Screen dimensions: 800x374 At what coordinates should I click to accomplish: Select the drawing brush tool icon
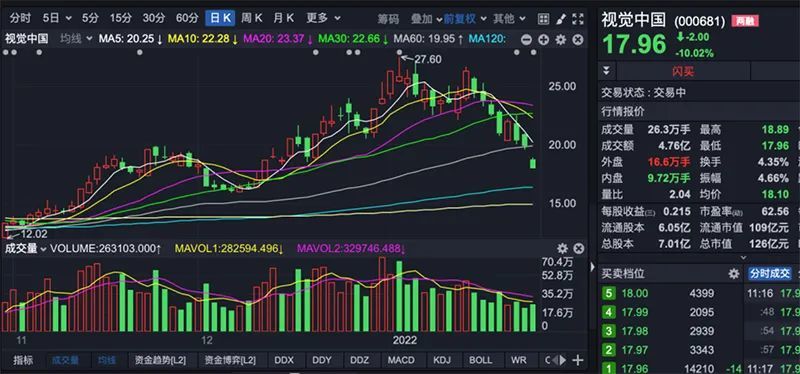560,19
